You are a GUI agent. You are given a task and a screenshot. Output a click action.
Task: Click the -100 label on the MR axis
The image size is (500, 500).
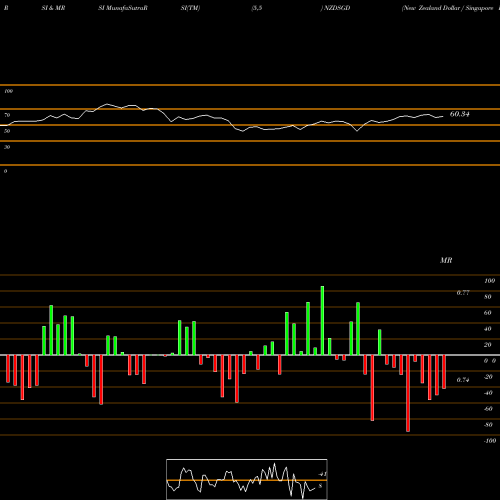490,441
